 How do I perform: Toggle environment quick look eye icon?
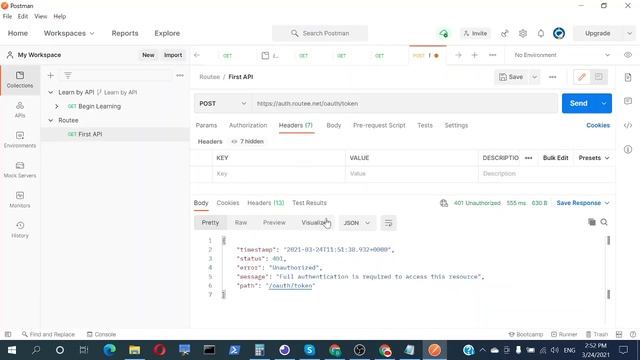[x=628, y=55]
